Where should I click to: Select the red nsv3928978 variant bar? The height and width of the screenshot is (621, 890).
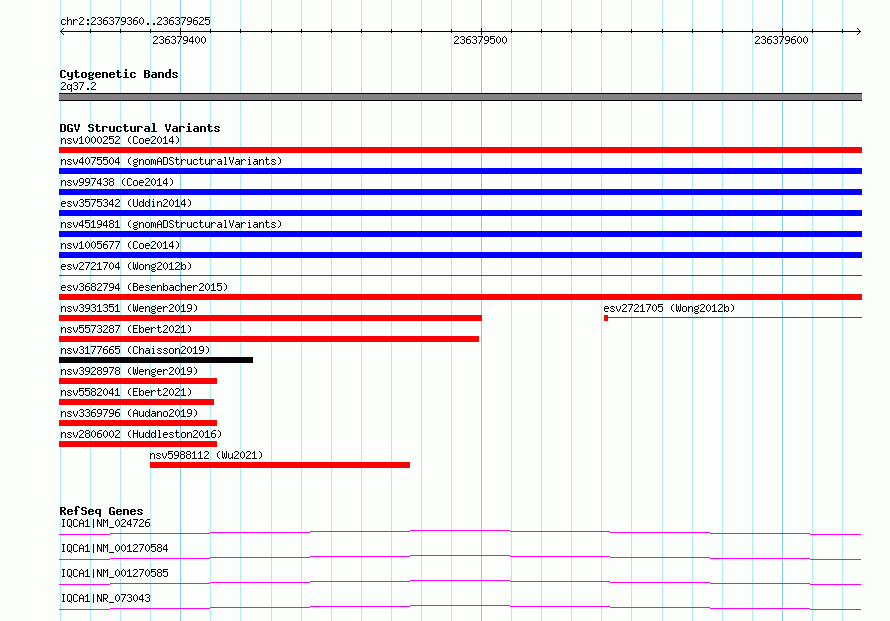[138, 381]
